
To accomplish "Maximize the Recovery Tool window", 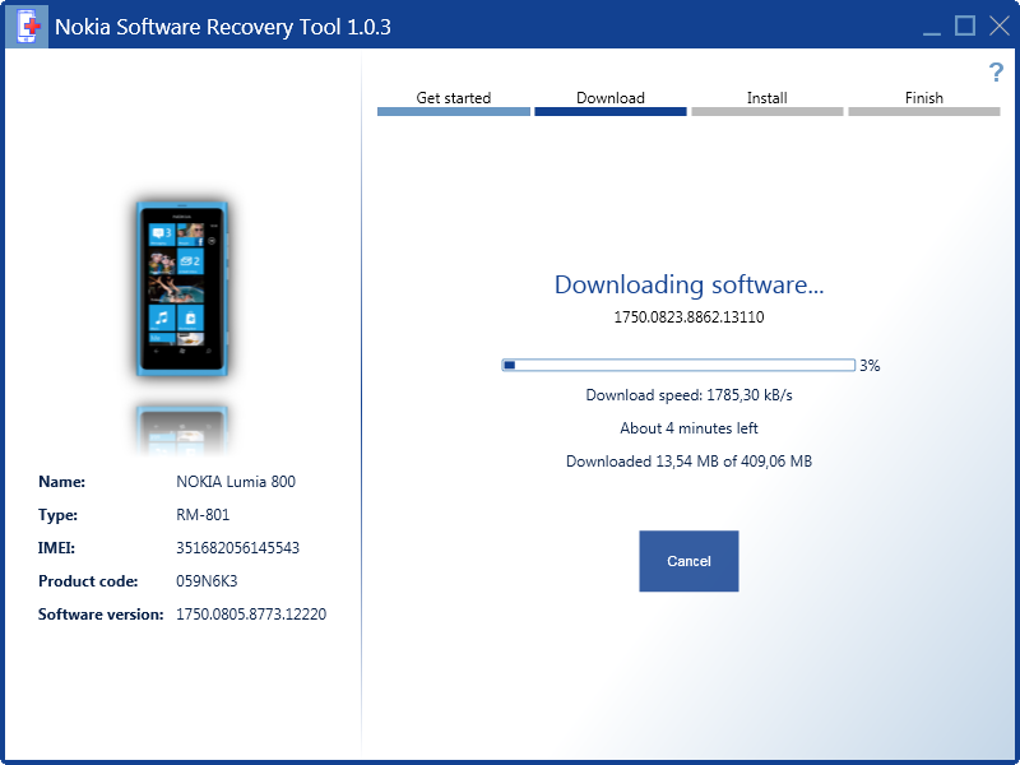I will [x=965, y=26].
